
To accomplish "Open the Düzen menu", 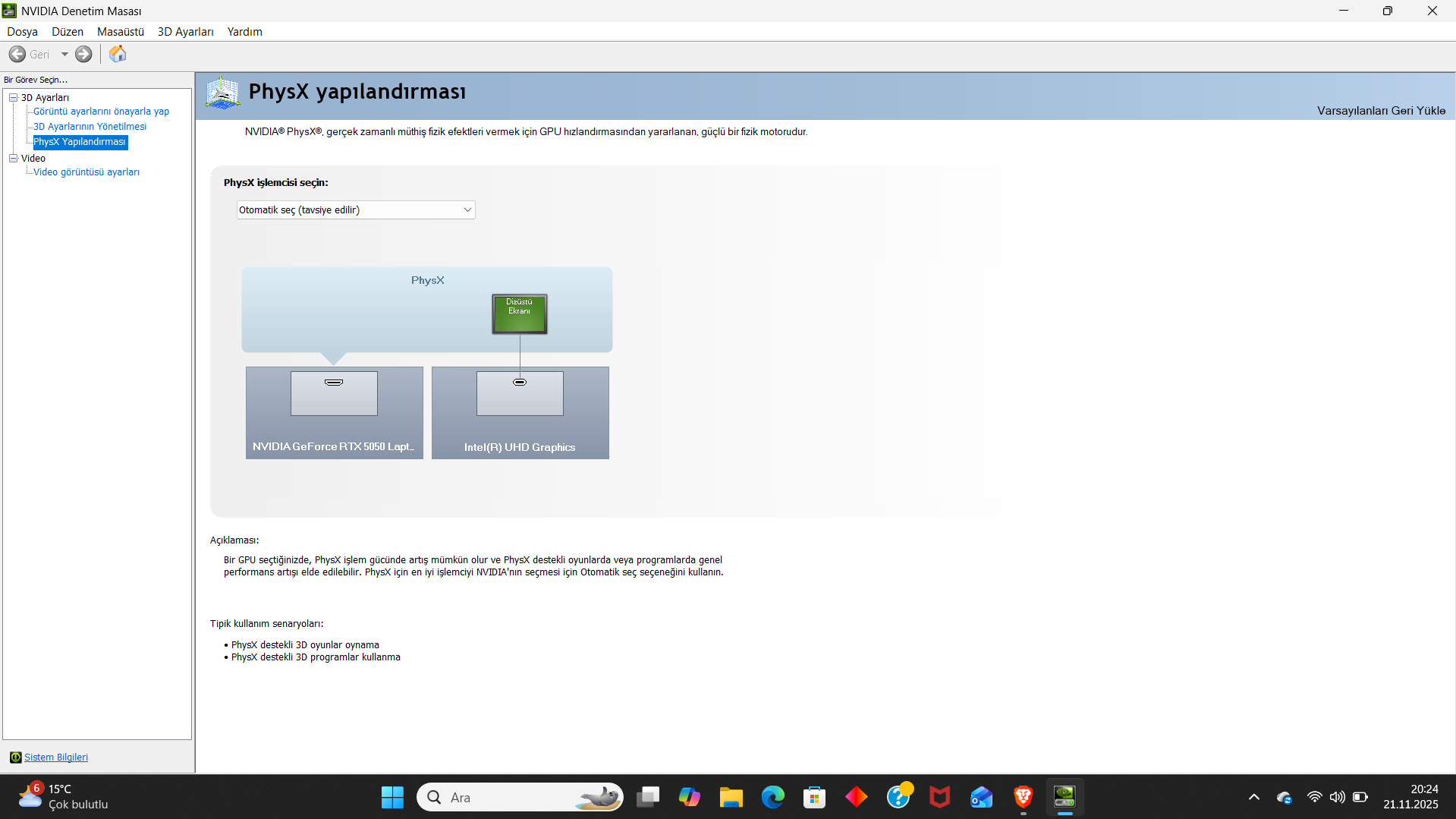I will pos(68,32).
